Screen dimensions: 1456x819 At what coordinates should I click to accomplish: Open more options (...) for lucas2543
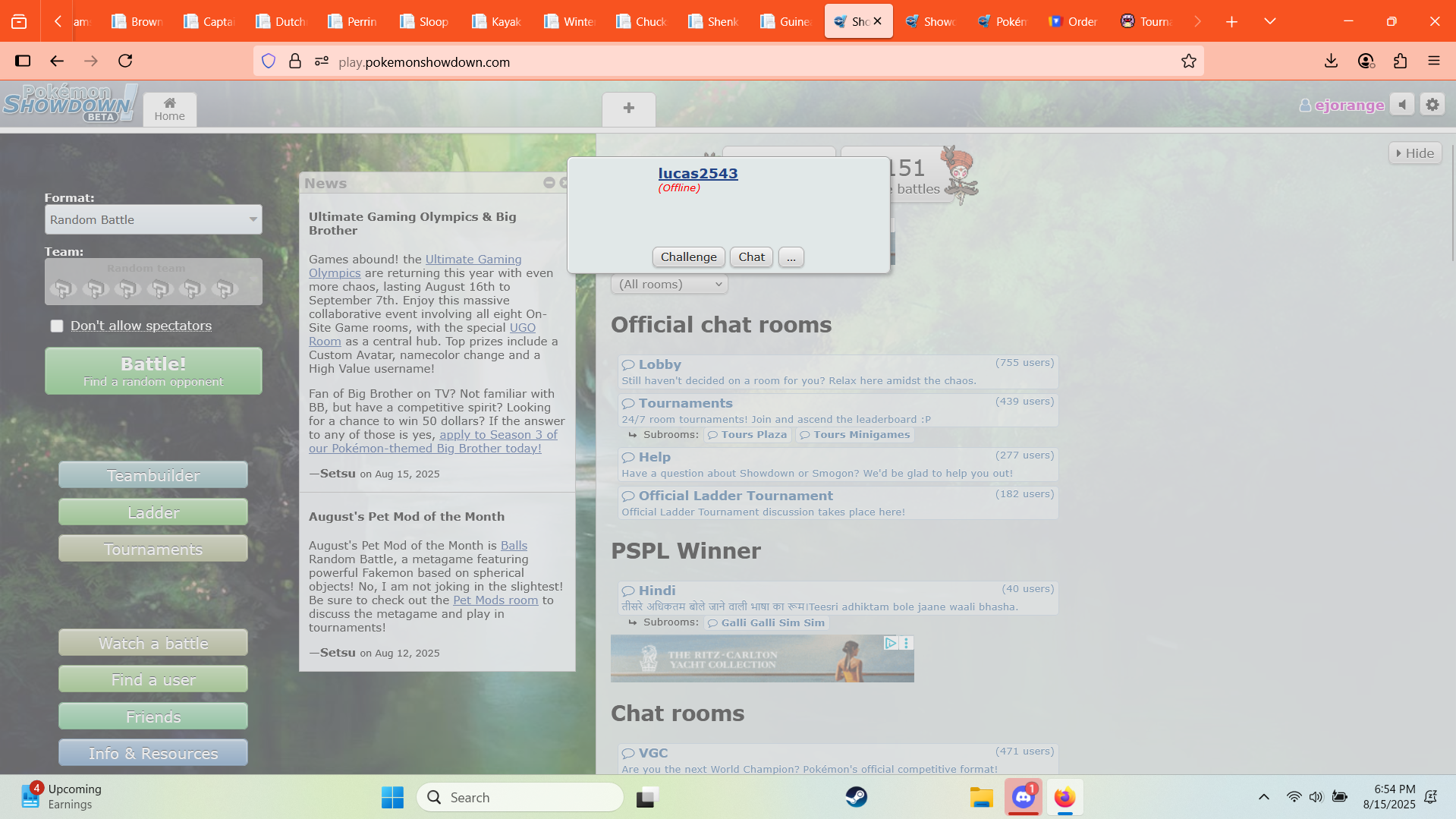tap(791, 257)
